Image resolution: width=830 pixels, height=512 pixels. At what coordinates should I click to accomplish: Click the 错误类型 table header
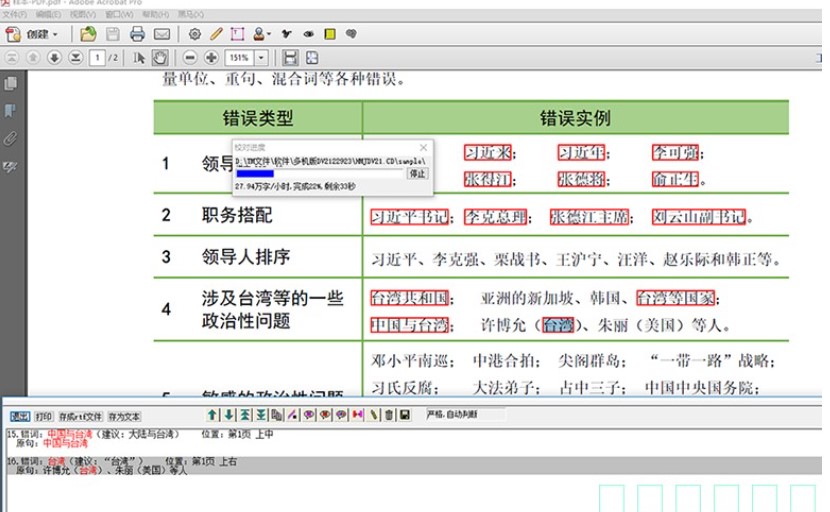click(258, 118)
